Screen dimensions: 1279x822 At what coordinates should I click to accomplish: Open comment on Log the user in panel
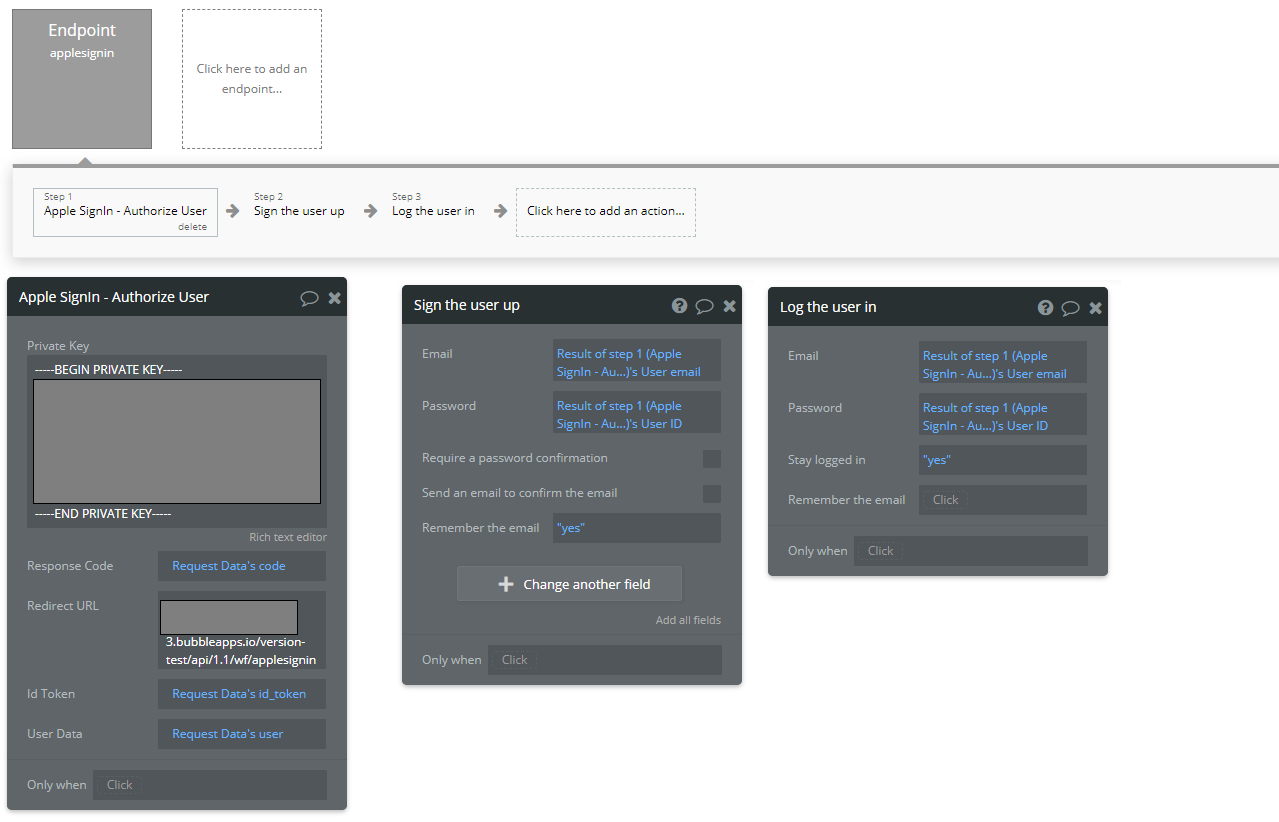(x=1070, y=308)
